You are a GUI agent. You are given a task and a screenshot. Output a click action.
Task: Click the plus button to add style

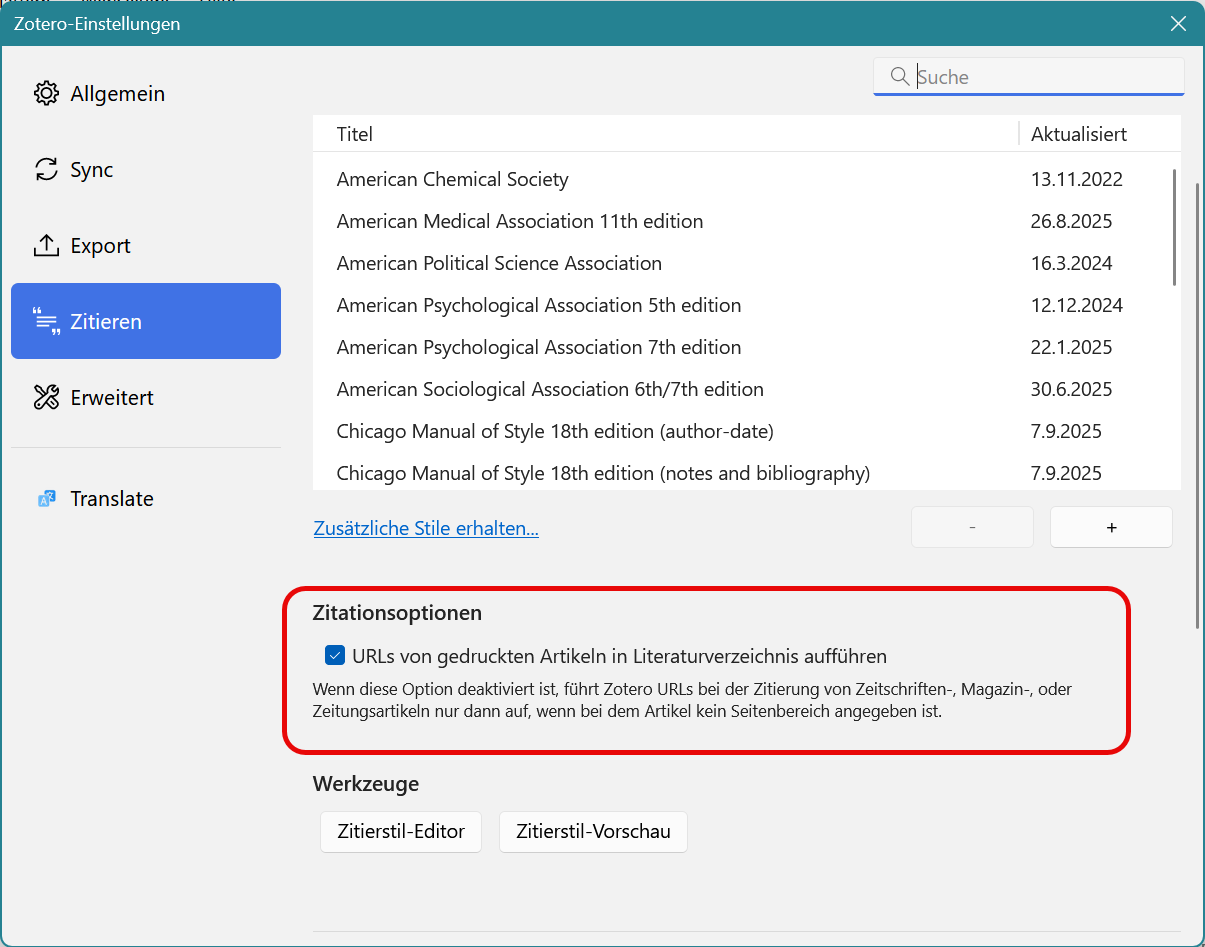click(x=1111, y=527)
